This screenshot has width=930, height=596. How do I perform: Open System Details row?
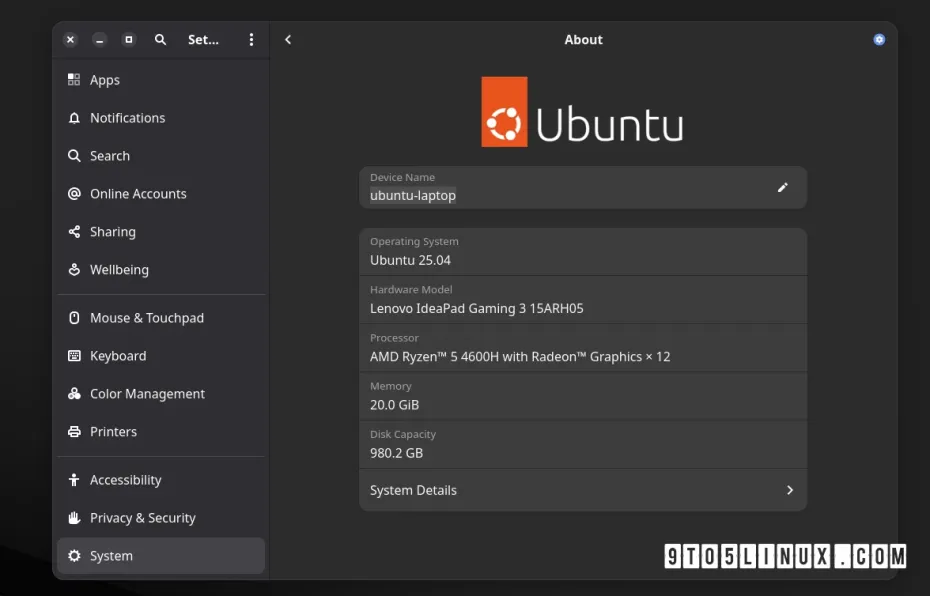pos(583,490)
